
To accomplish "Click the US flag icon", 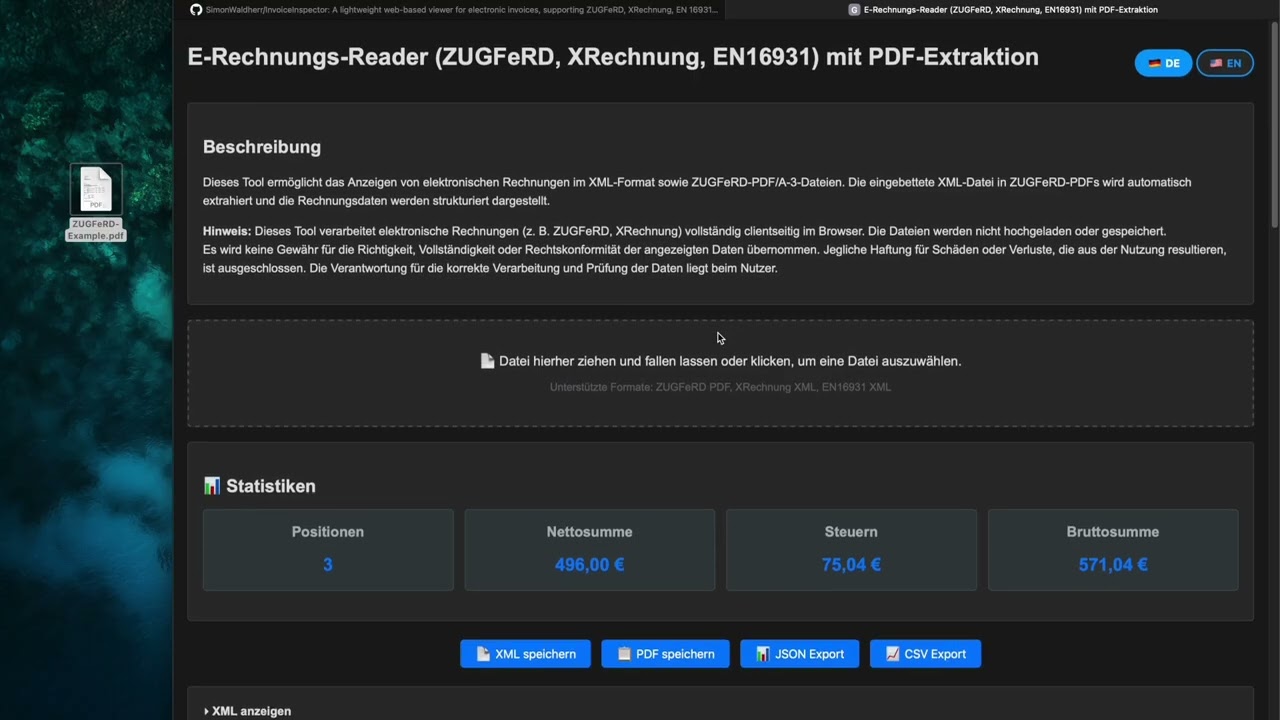I will point(1216,63).
